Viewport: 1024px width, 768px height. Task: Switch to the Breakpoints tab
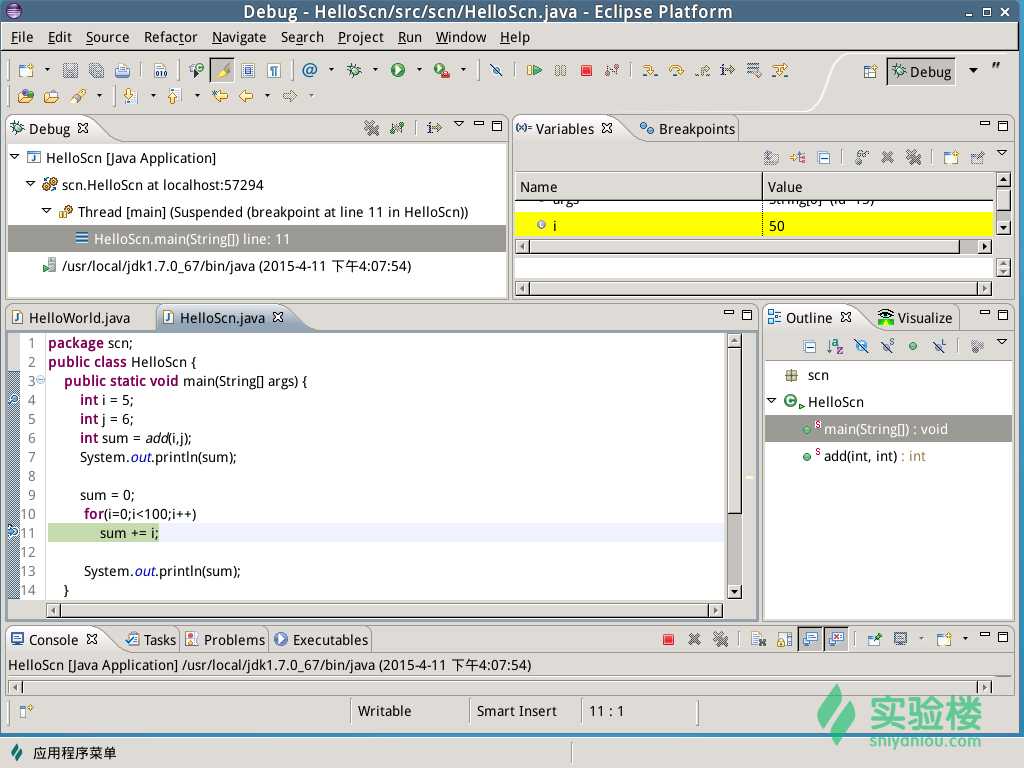(687, 129)
